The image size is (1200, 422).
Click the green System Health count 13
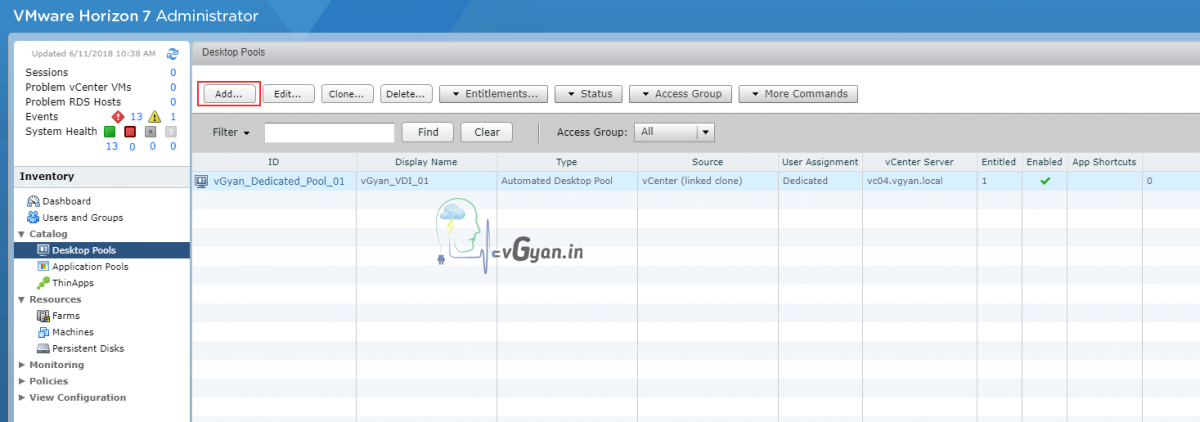[112, 146]
